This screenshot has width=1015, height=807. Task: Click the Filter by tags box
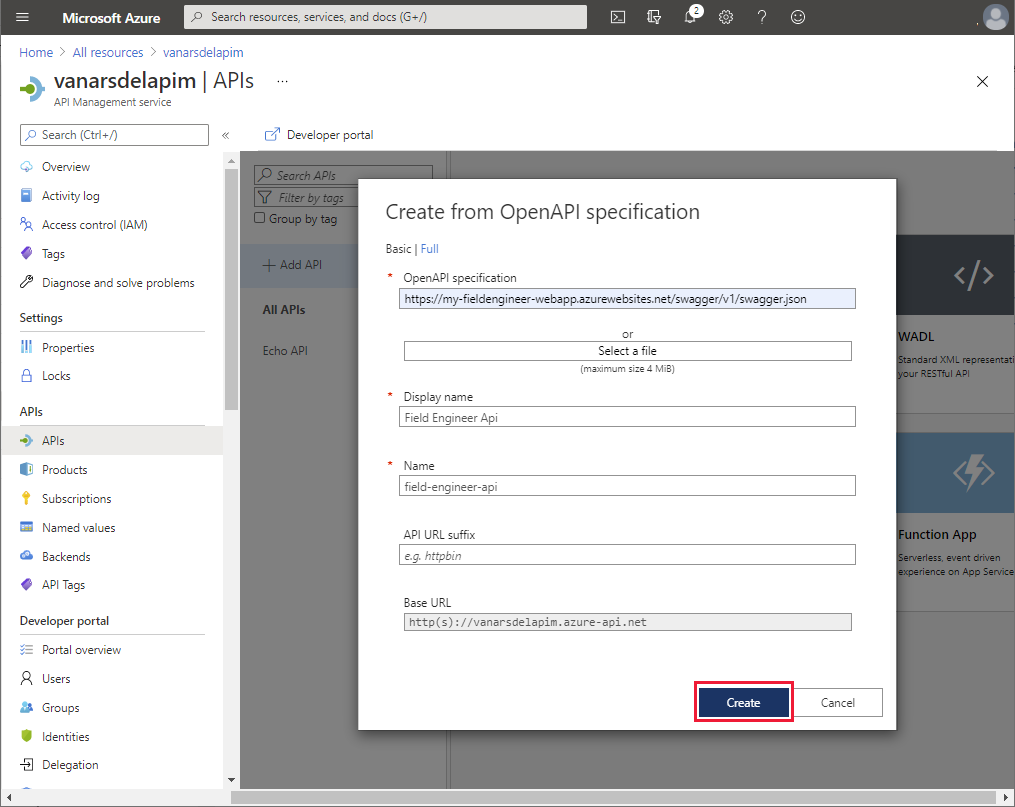coord(306,197)
